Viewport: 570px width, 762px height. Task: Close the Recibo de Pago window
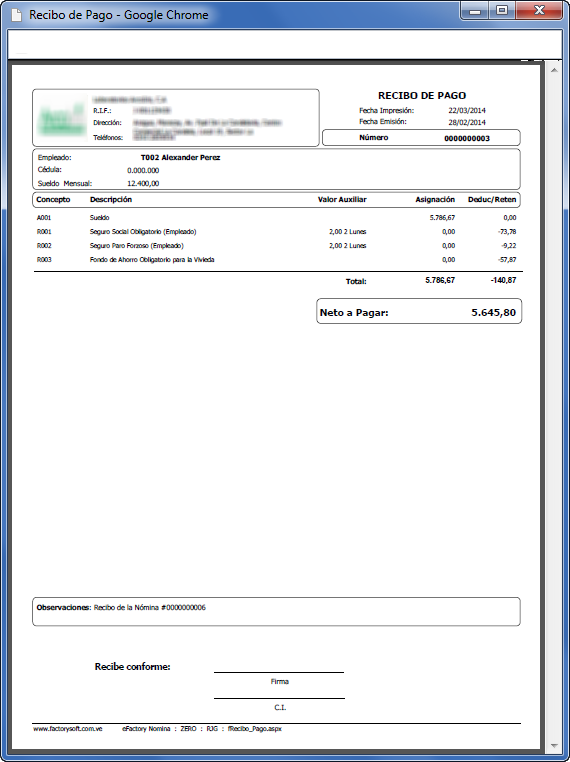click(x=538, y=11)
